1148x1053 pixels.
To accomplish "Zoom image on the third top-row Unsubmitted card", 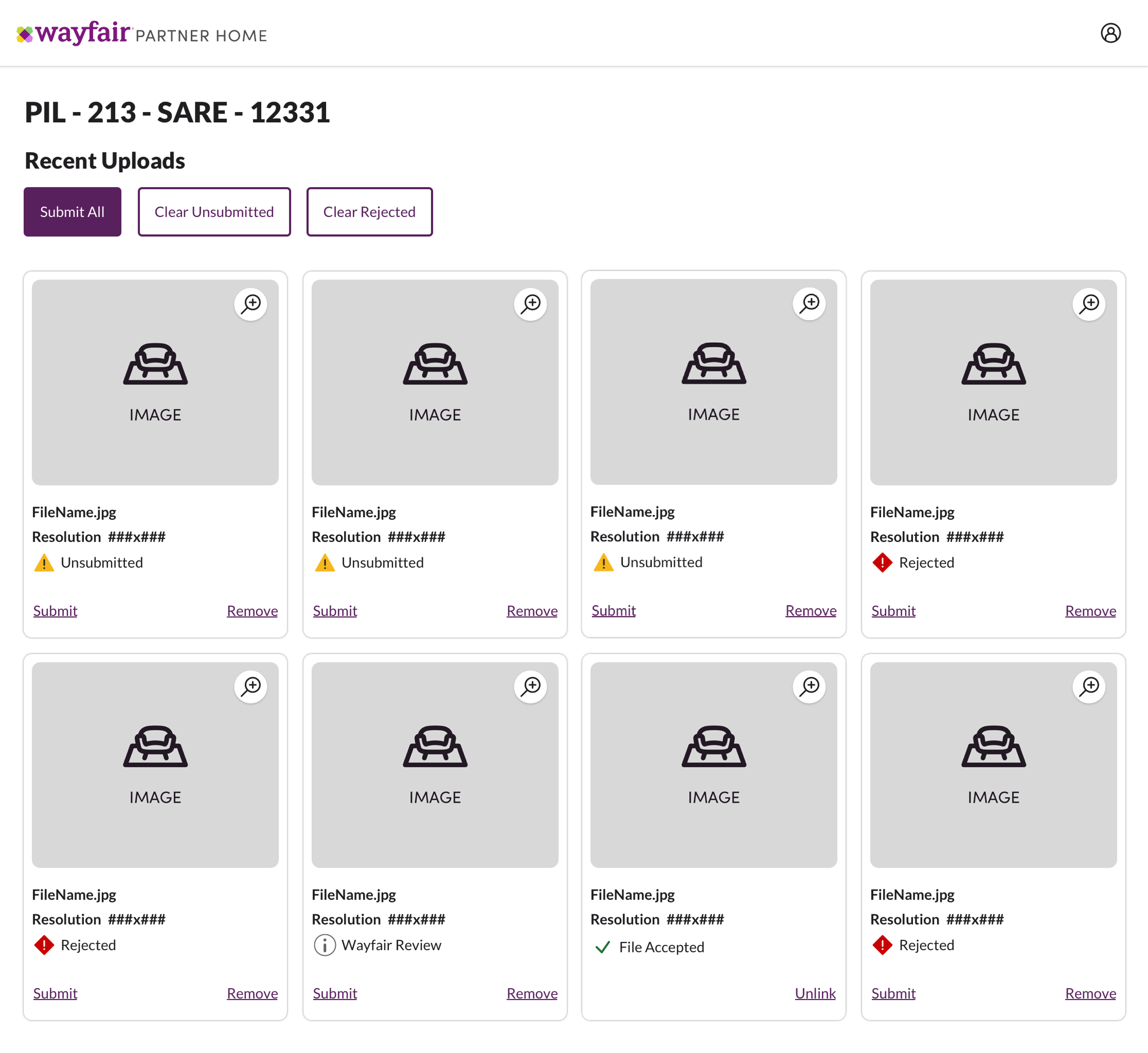I will click(809, 303).
